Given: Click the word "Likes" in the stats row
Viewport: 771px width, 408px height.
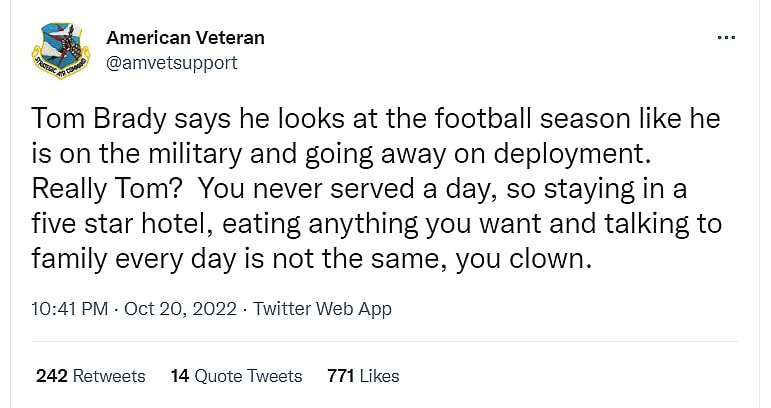Looking at the screenshot, I should coord(380,376).
